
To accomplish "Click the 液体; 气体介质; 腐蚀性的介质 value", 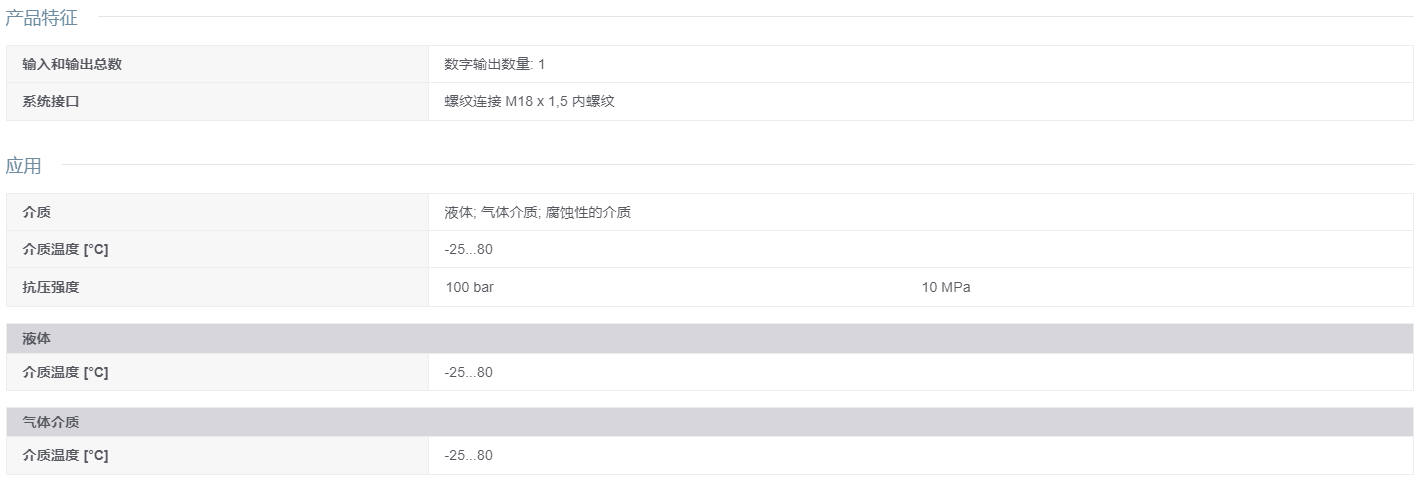I will [537, 212].
